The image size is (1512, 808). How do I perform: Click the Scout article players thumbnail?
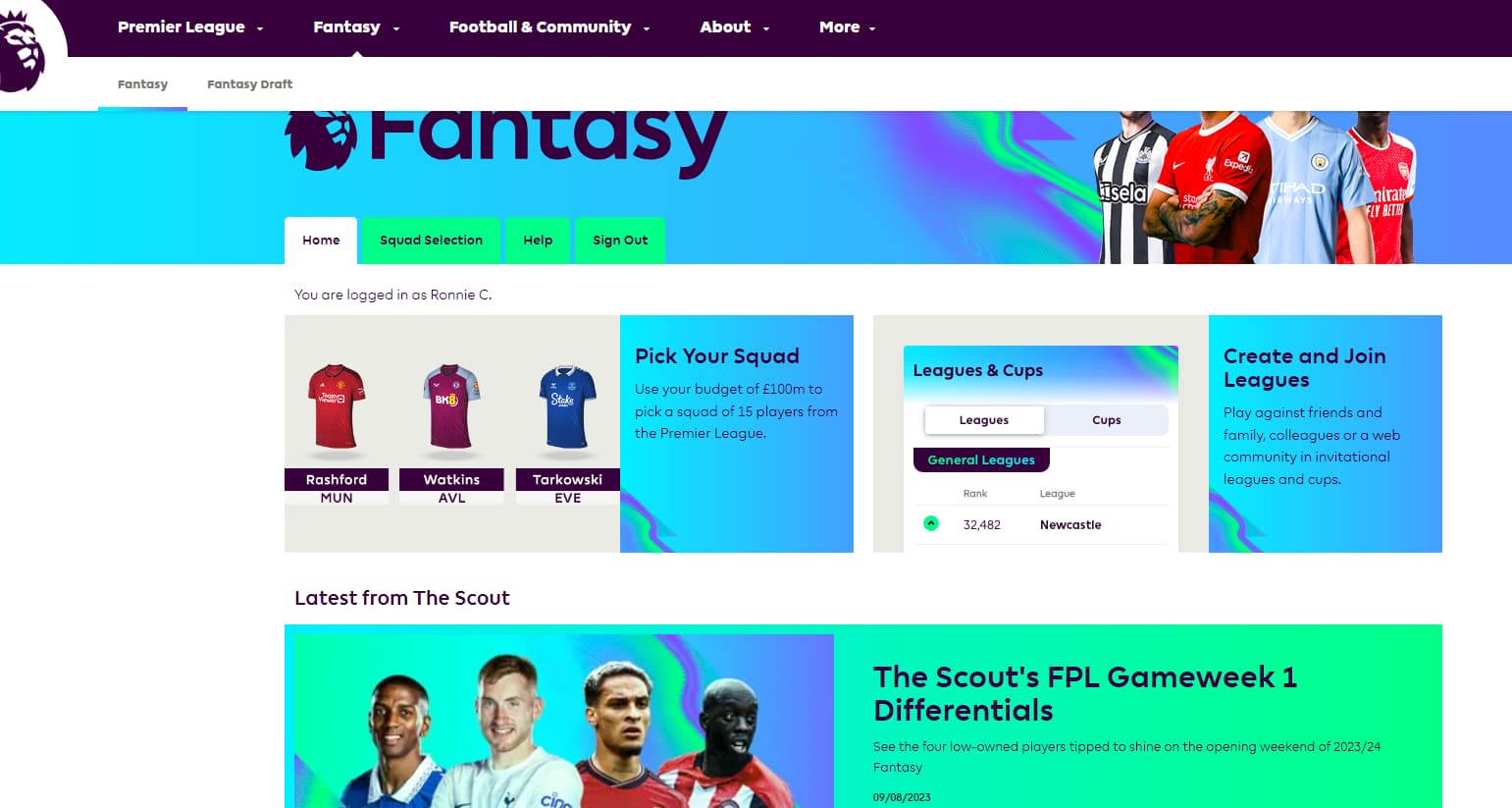click(x=564, y=721)
